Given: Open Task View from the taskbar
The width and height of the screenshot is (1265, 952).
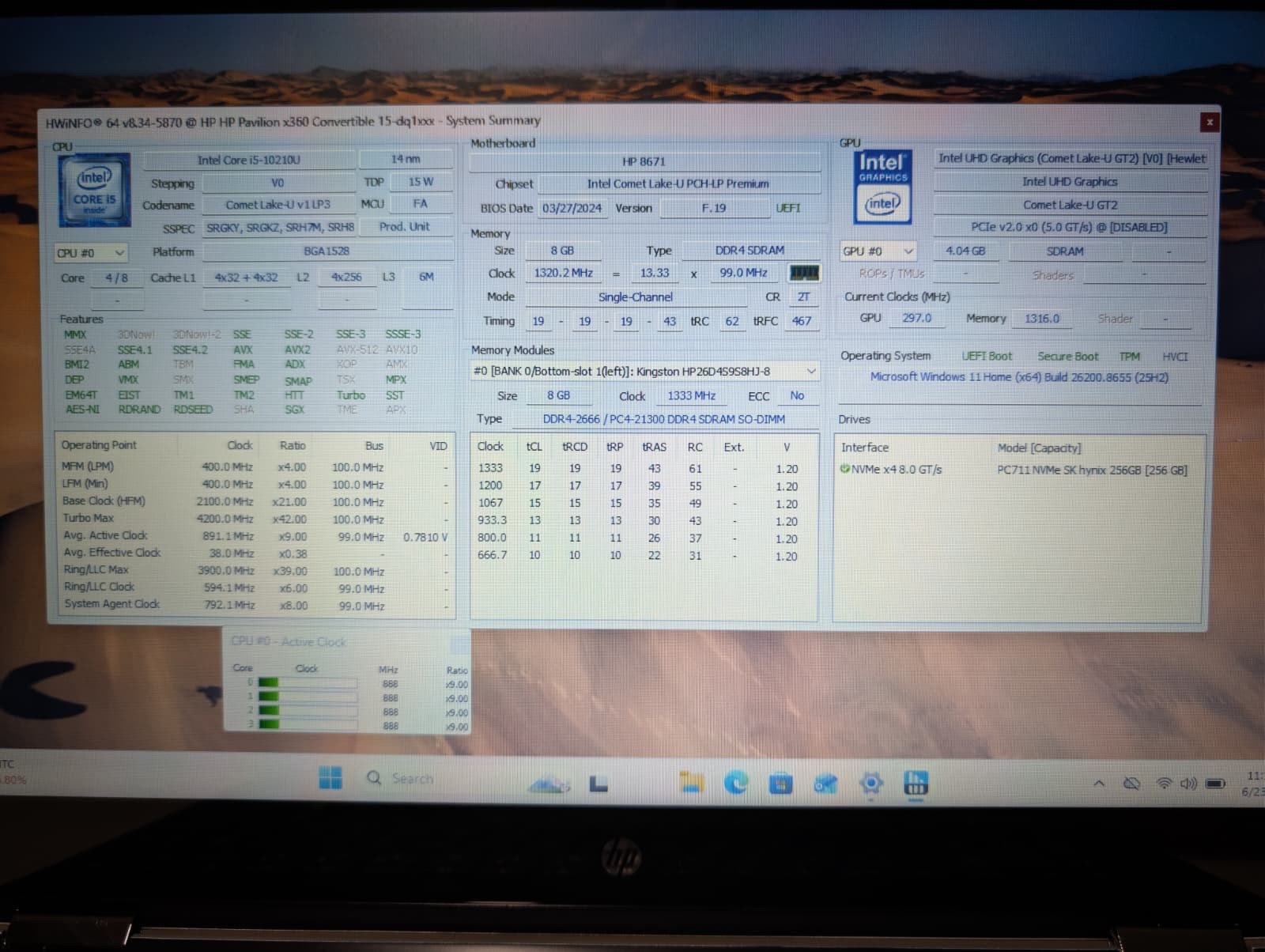Looking at the screenshot, I should (599, 784).
